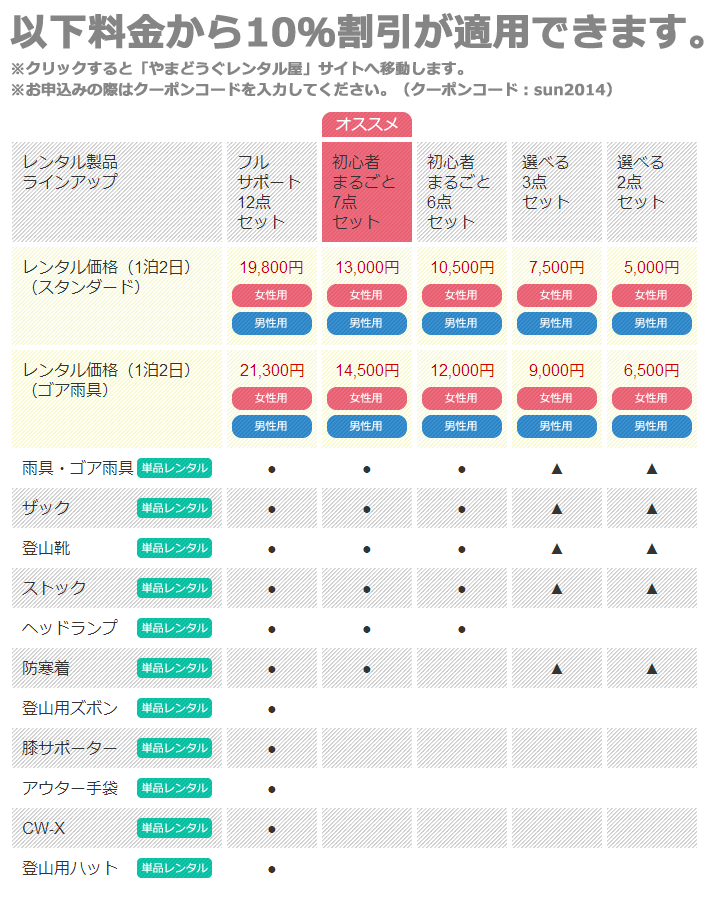The height and width of the screenshot is (900, 710).
Task: Open 単品レンタル for ストック
Action: [174, 588]
